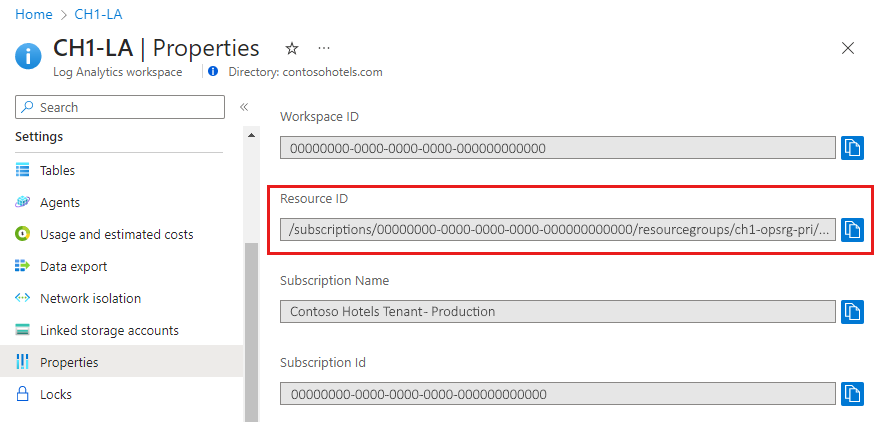The width and height of the screenshot is (878, 422).
Task: Copy the Workspace ID value
Action: coord(851,148)
